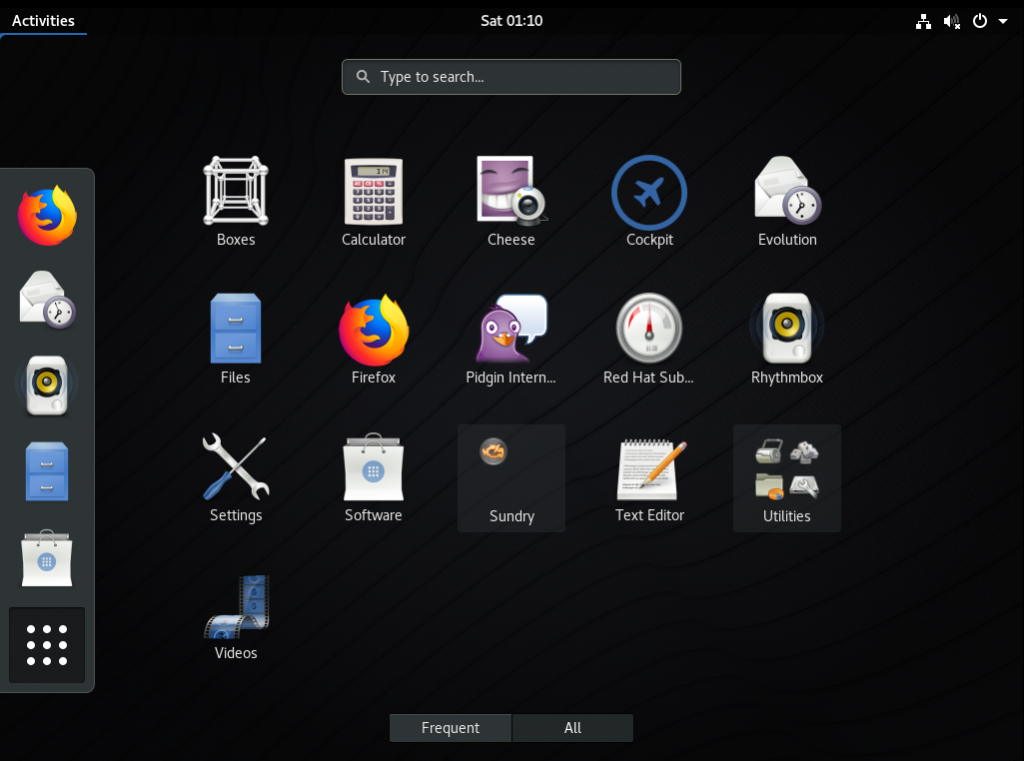1024x761 pixels.
Task: Launch the Text Editor
Action: [x=649, y=477]
